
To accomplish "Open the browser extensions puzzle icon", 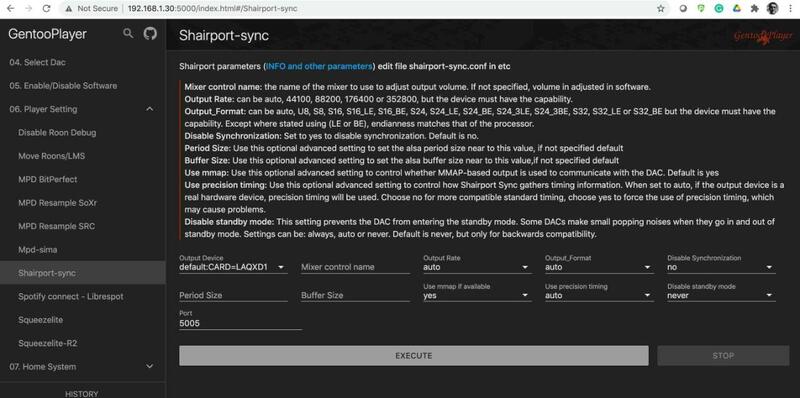I will click(755, 9).
